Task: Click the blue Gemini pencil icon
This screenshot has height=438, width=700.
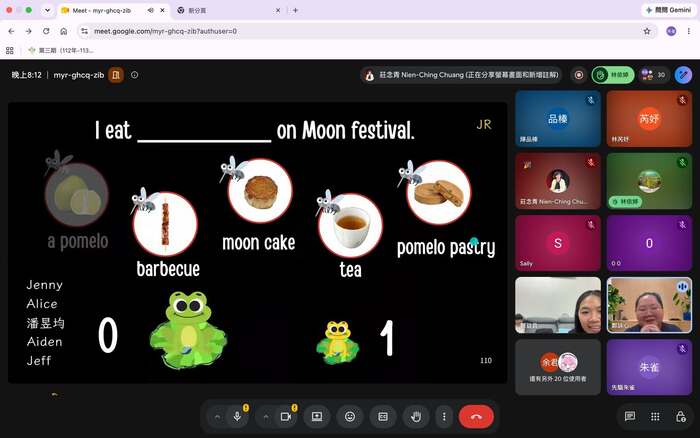Action: [683, 75]
